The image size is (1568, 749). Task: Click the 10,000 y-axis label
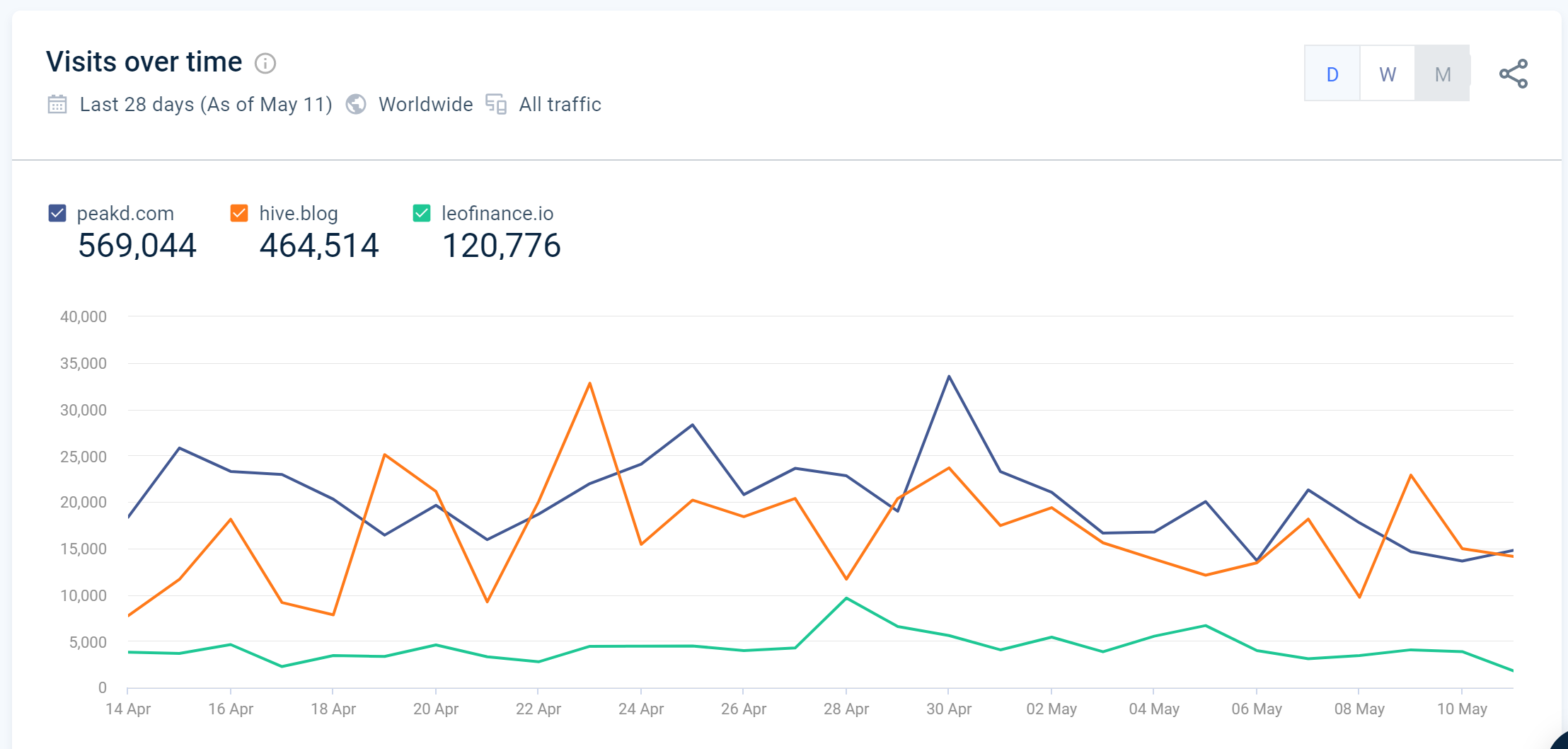83,595
